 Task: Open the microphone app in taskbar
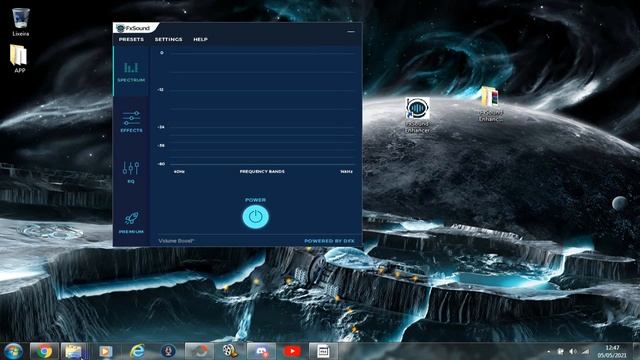(x=168, y=351)
